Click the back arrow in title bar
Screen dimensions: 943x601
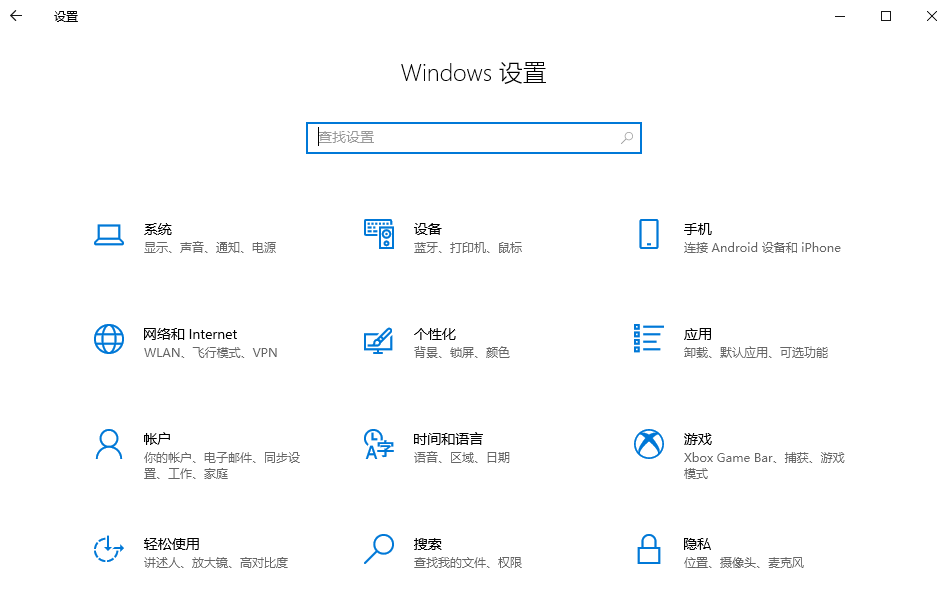(15, 16)
